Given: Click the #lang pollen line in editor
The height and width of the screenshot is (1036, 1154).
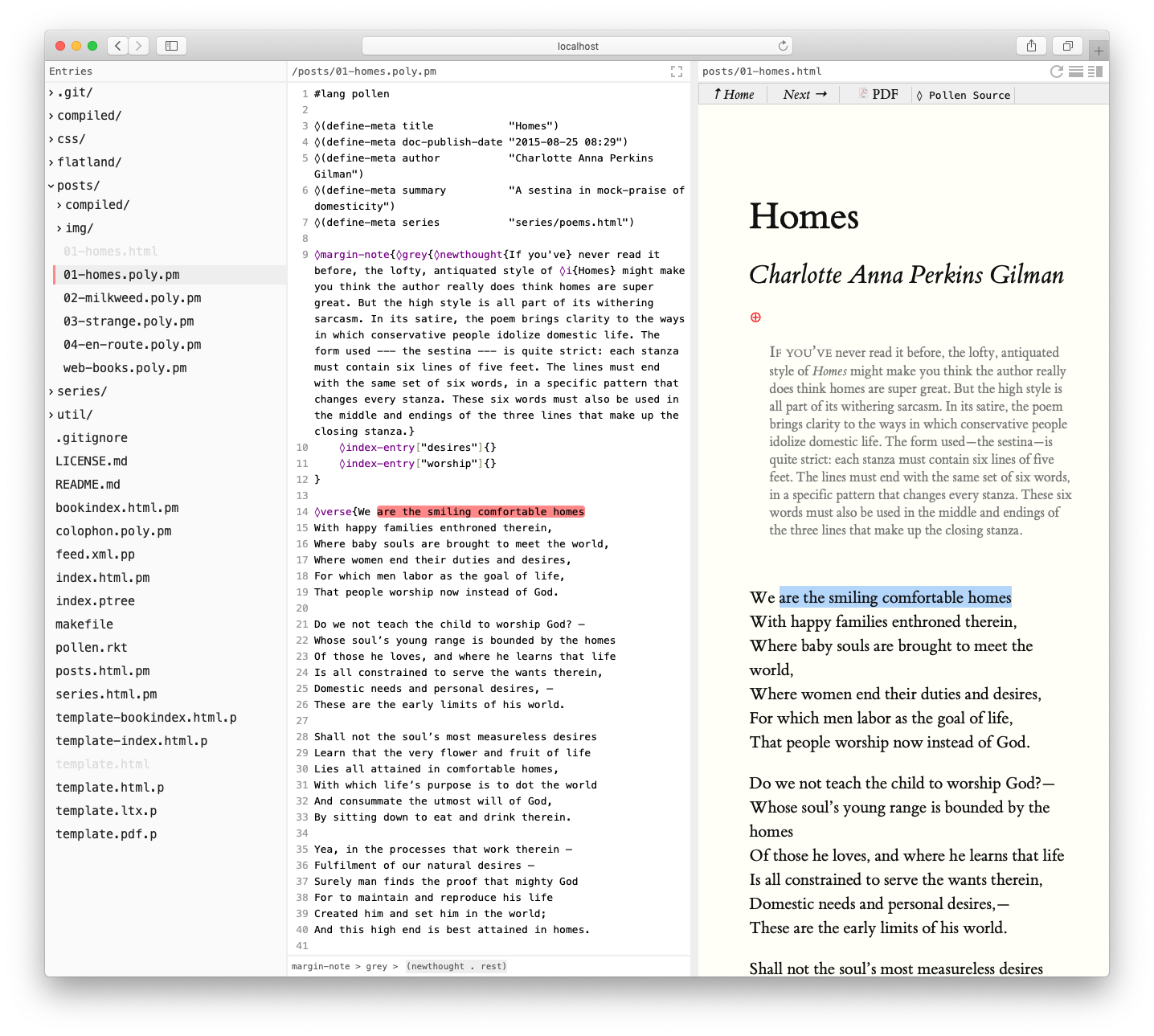Looking at the screenshot, I should (352, 94).
